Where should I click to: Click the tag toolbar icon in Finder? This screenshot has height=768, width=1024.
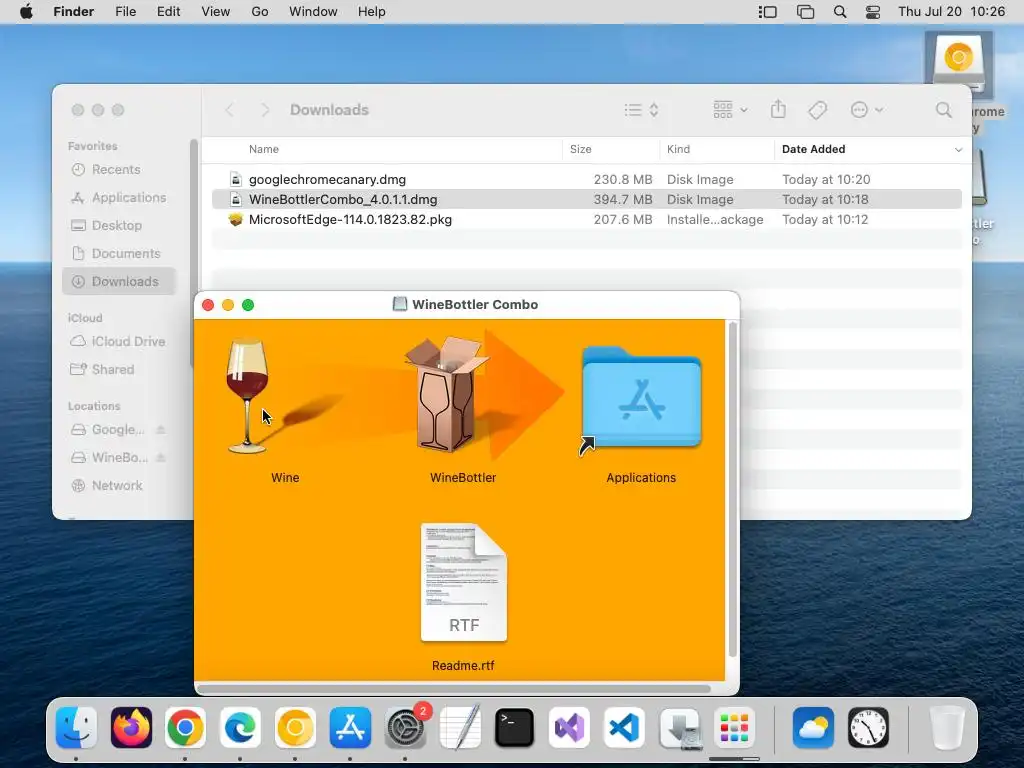tap(818, 110)
